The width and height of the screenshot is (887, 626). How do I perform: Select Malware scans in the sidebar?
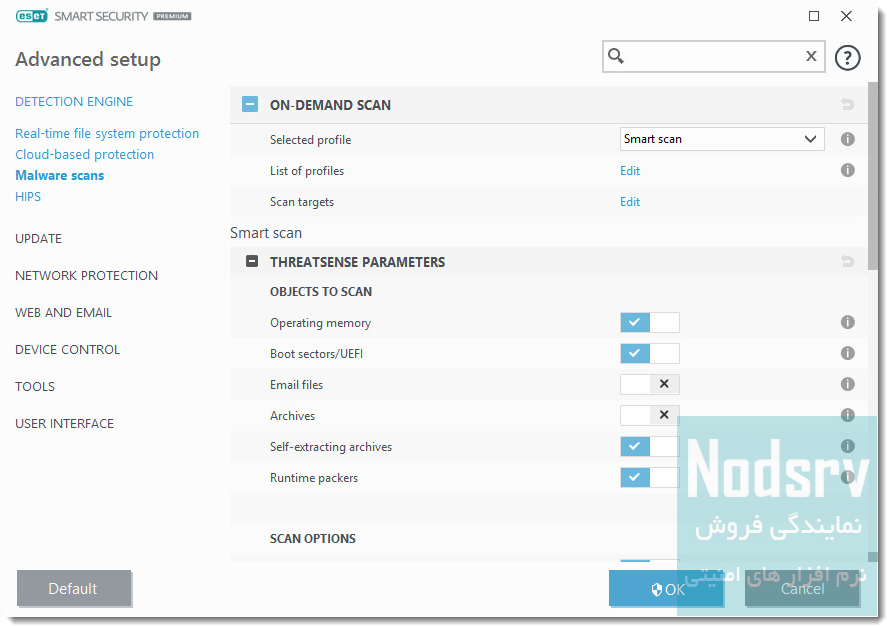point(59,175)
